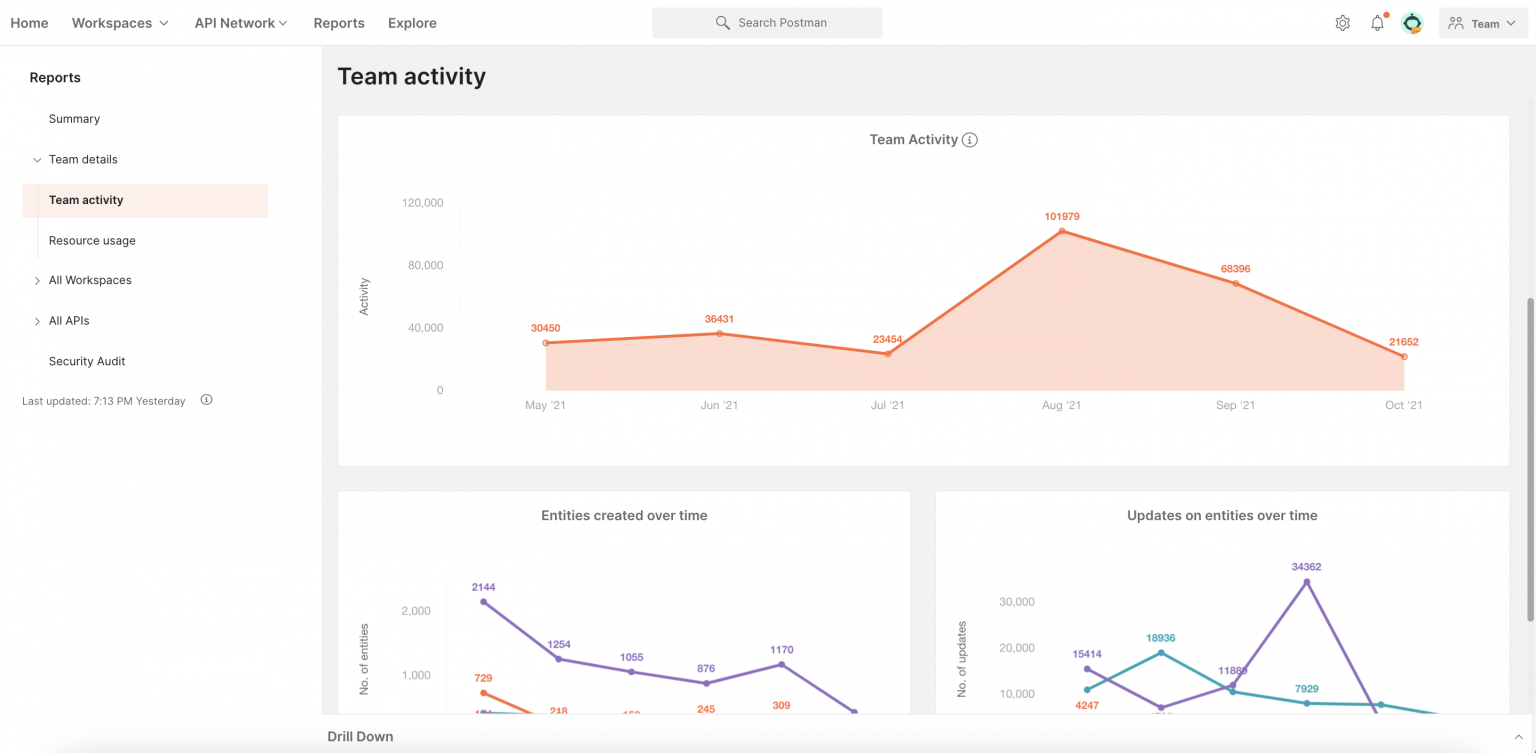
Task: Click the Oct '21 data point 21652
Action: pyautogui.click(x=1404, y=357)
